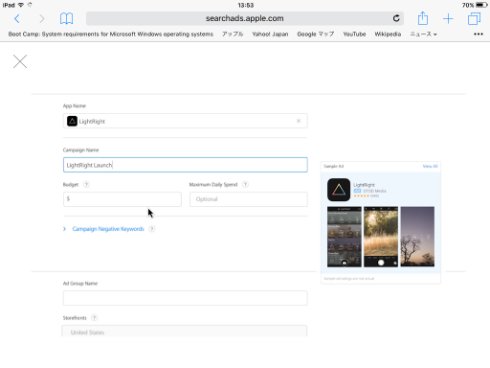Open the bookmarks book icon
490x368 pixels.
point(66,19)
